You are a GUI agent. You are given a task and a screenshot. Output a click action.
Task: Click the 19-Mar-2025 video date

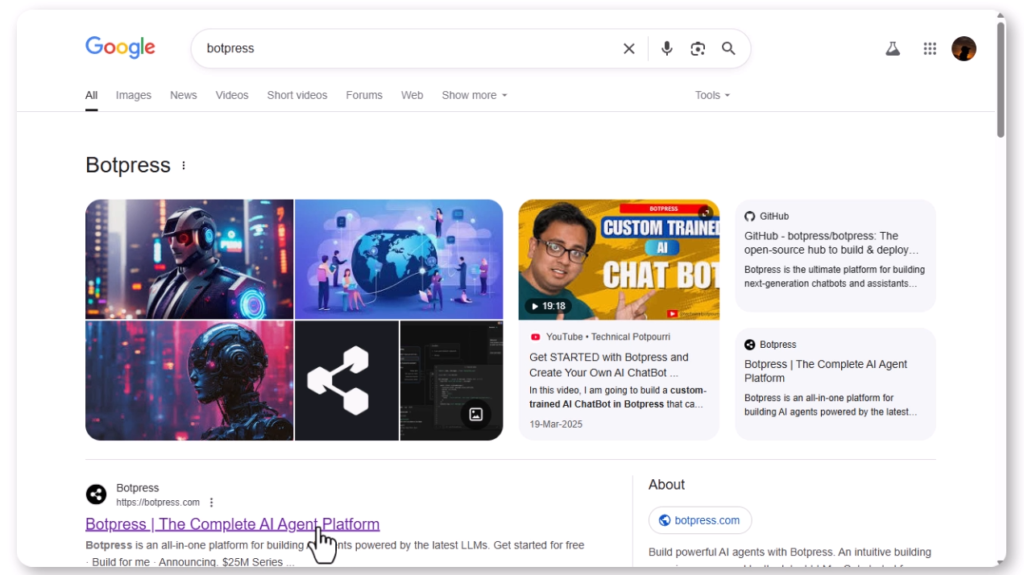point(556,424)
